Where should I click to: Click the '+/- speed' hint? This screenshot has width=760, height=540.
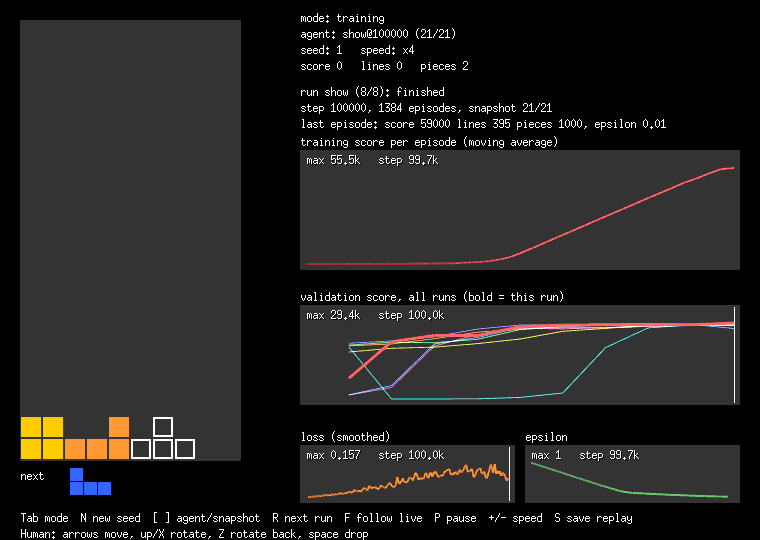pos(515,518)
